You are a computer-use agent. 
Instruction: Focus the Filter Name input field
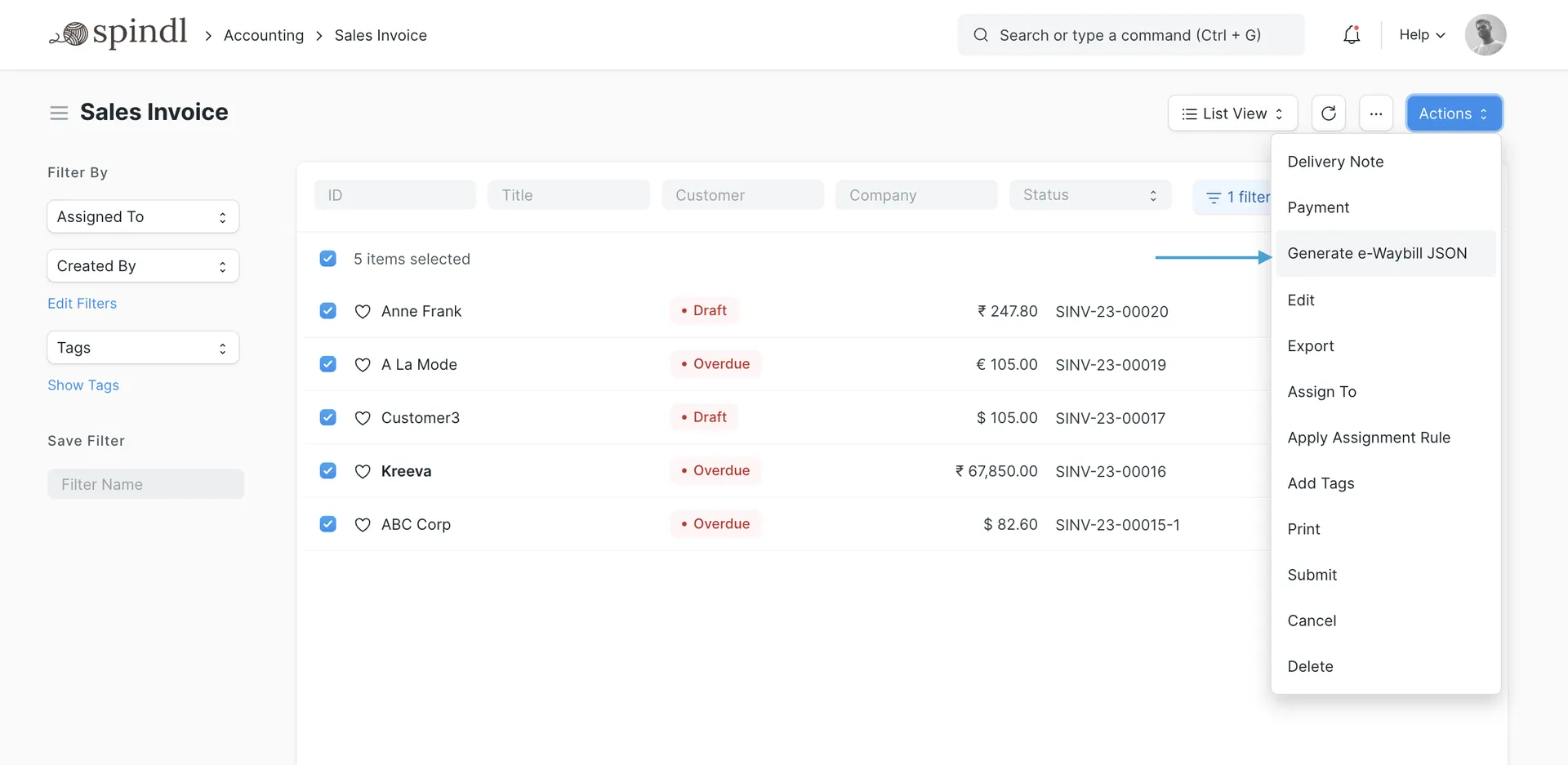(x=145, y=484)
